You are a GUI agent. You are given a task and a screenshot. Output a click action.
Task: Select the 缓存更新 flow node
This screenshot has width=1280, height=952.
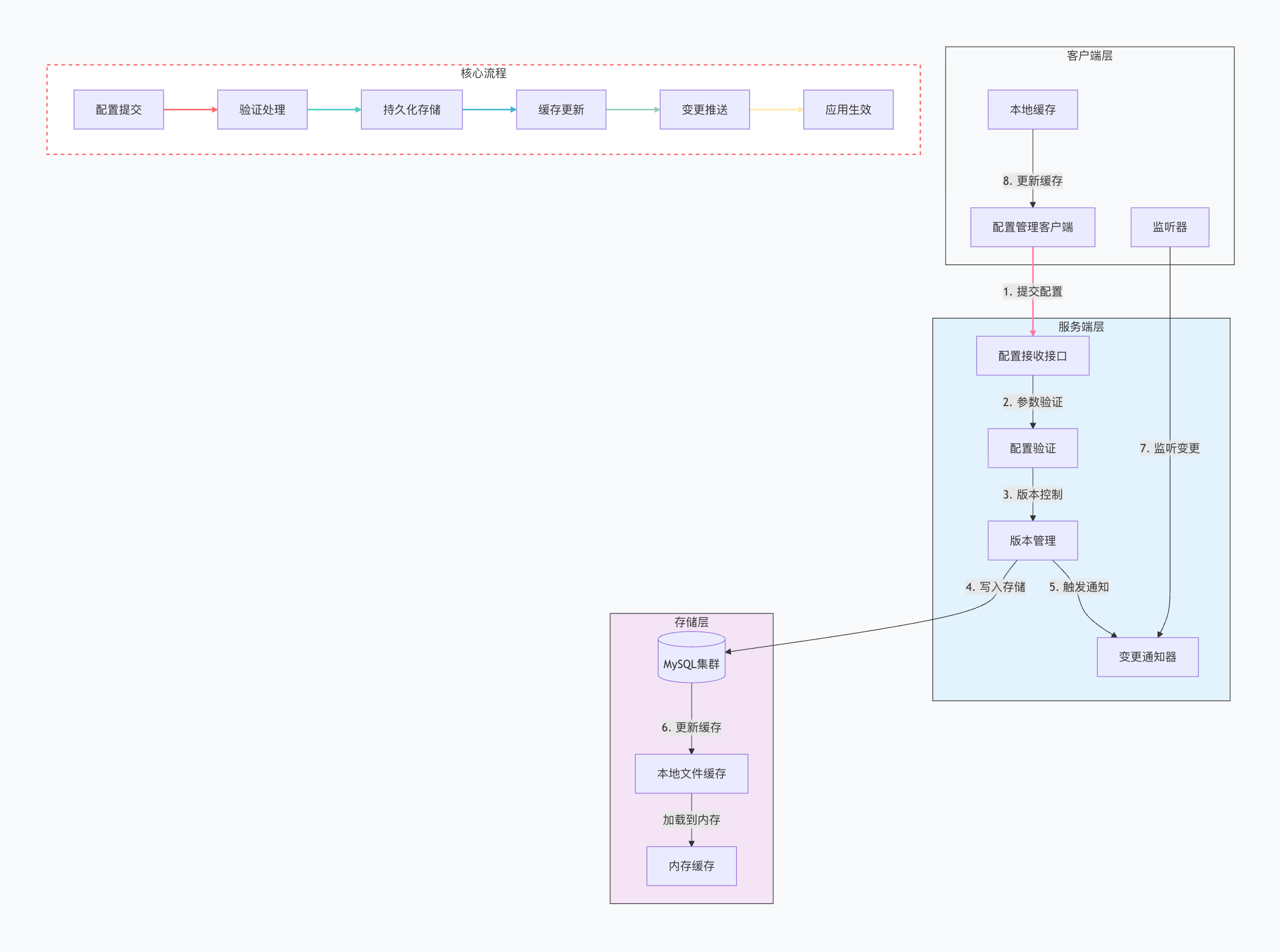pyautogui.click(x=560, y=109)
